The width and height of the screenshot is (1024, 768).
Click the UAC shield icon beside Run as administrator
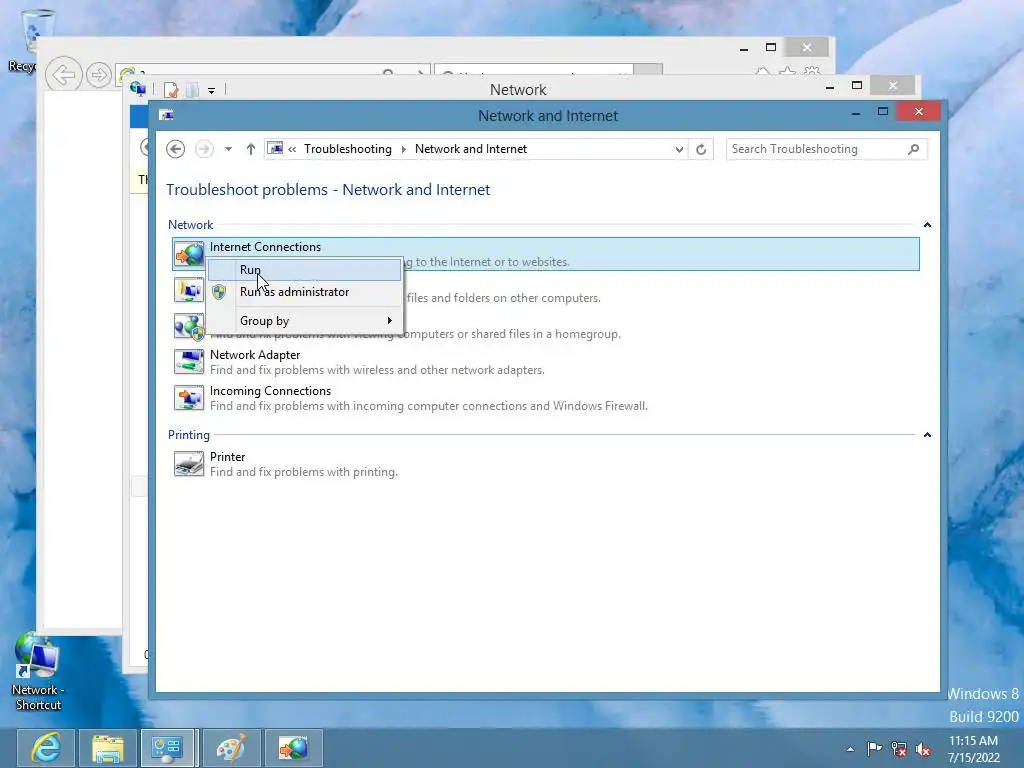tap(219, 292)
